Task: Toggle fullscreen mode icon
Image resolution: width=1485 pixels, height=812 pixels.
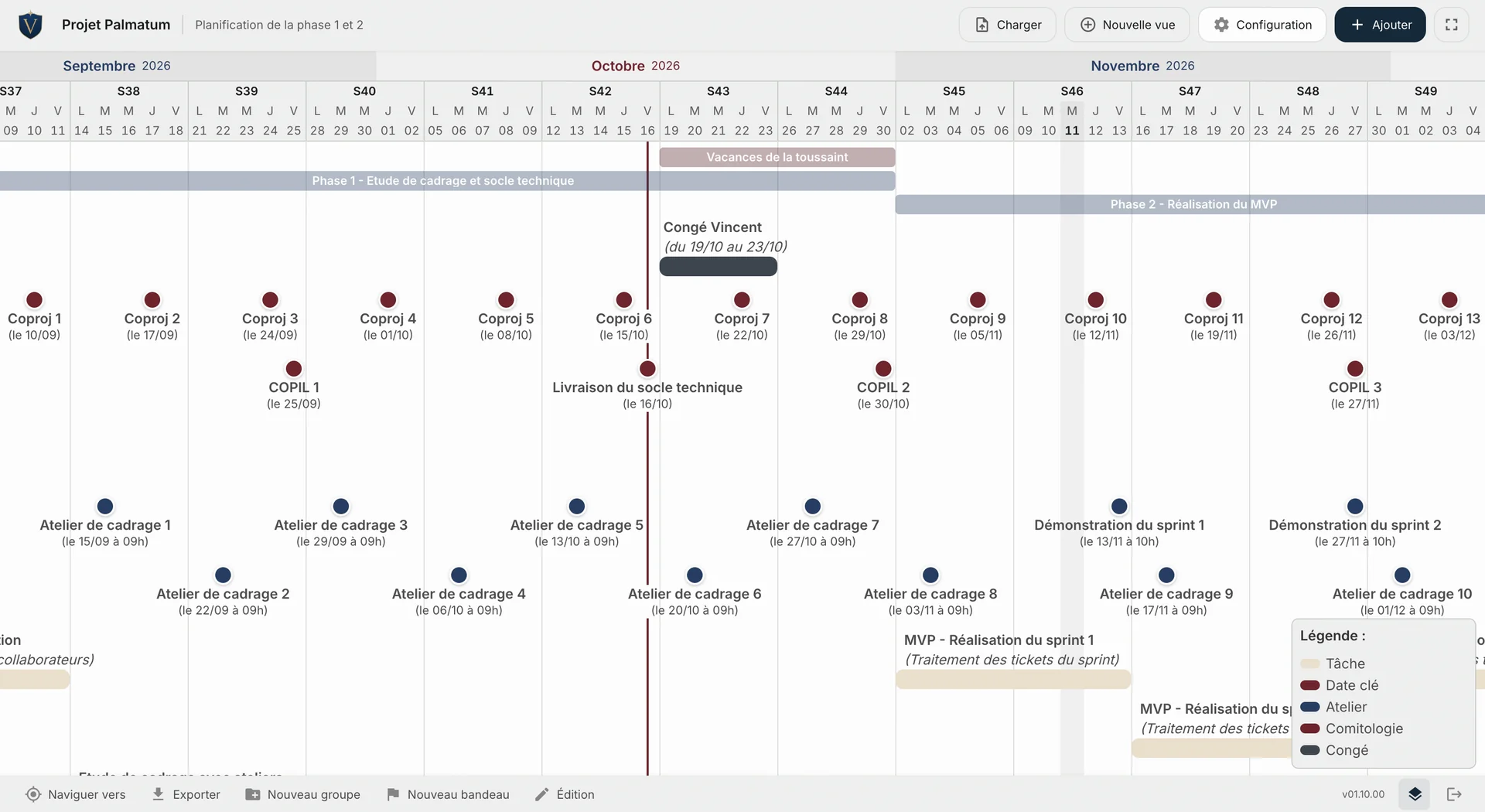Action: [1452, 25]
